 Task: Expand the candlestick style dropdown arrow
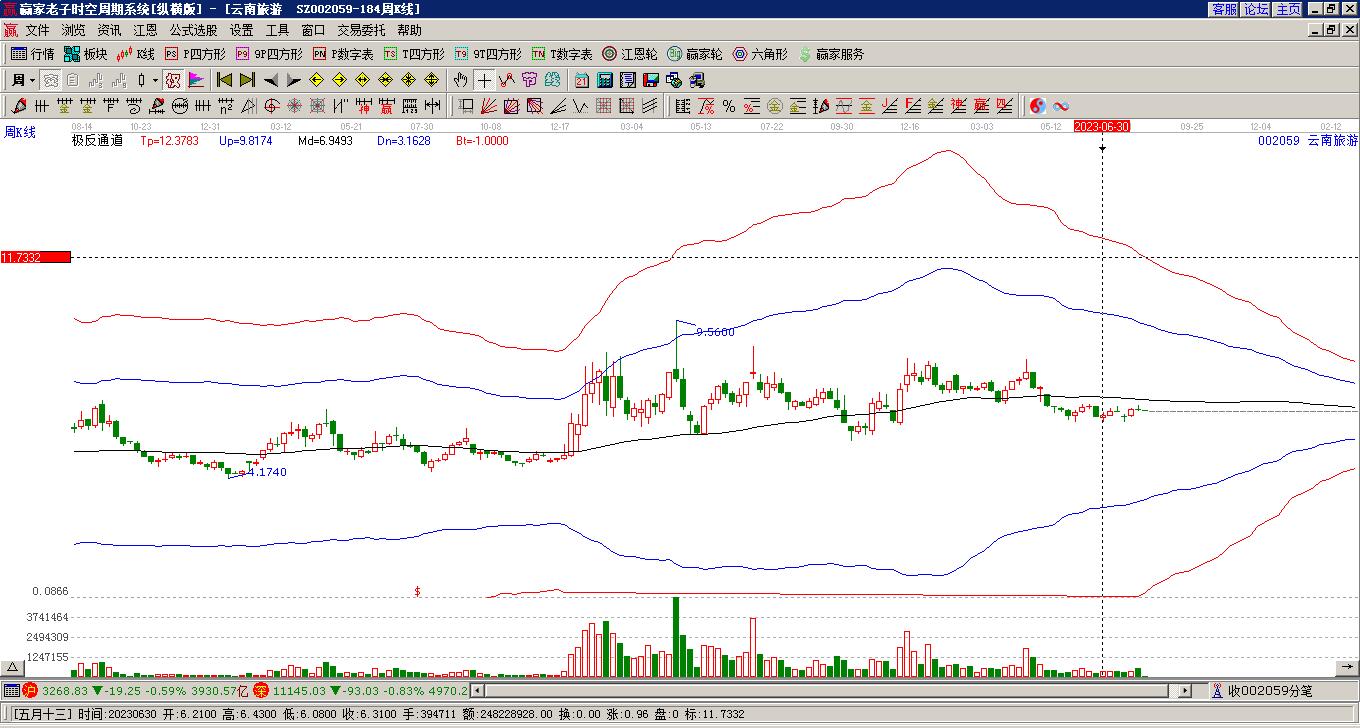point(154,80)
